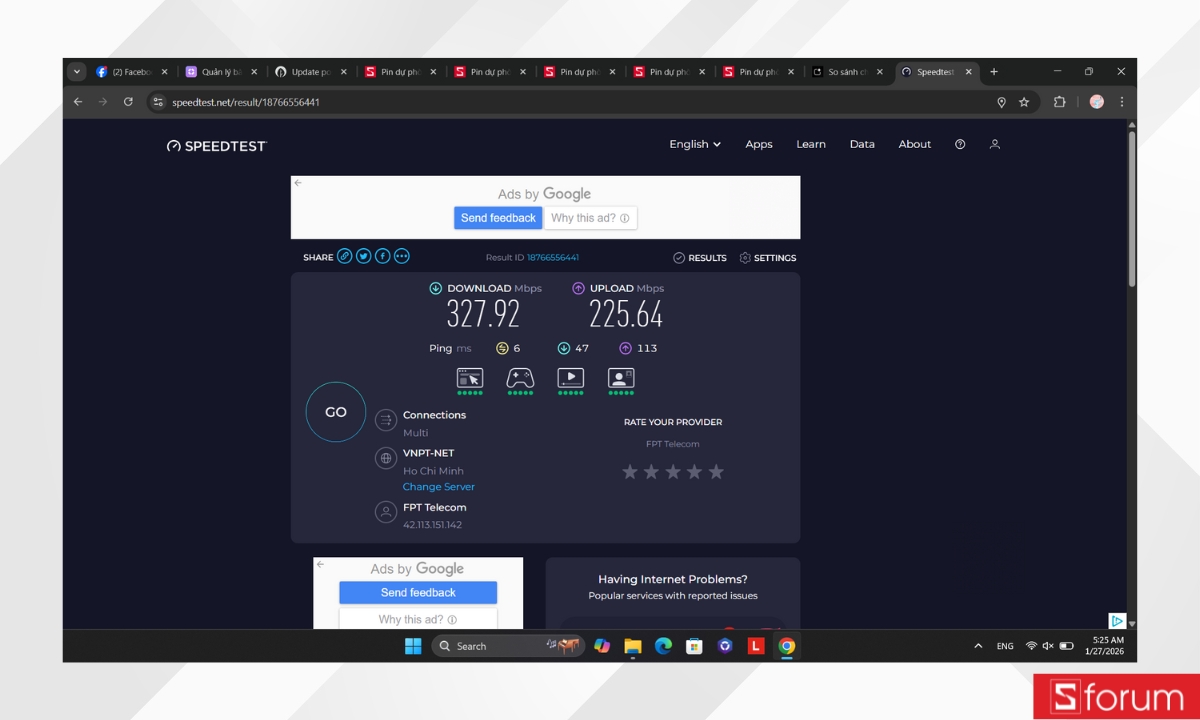Open more sharing options via the ellipsis icon
Viewport: 1200px width, 720px height.
(x=401, y=256)
